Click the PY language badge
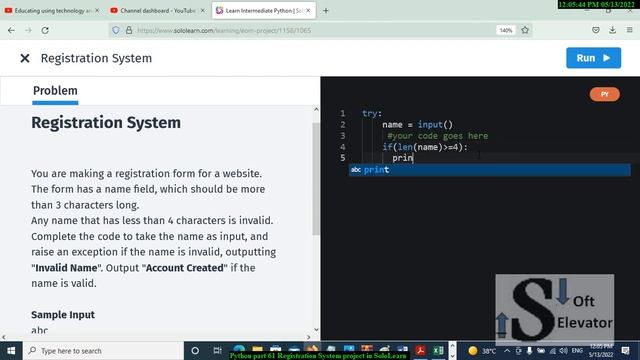The width and height of the screenshot is (640, 360). pyautogui.click(x=604, y=94)
